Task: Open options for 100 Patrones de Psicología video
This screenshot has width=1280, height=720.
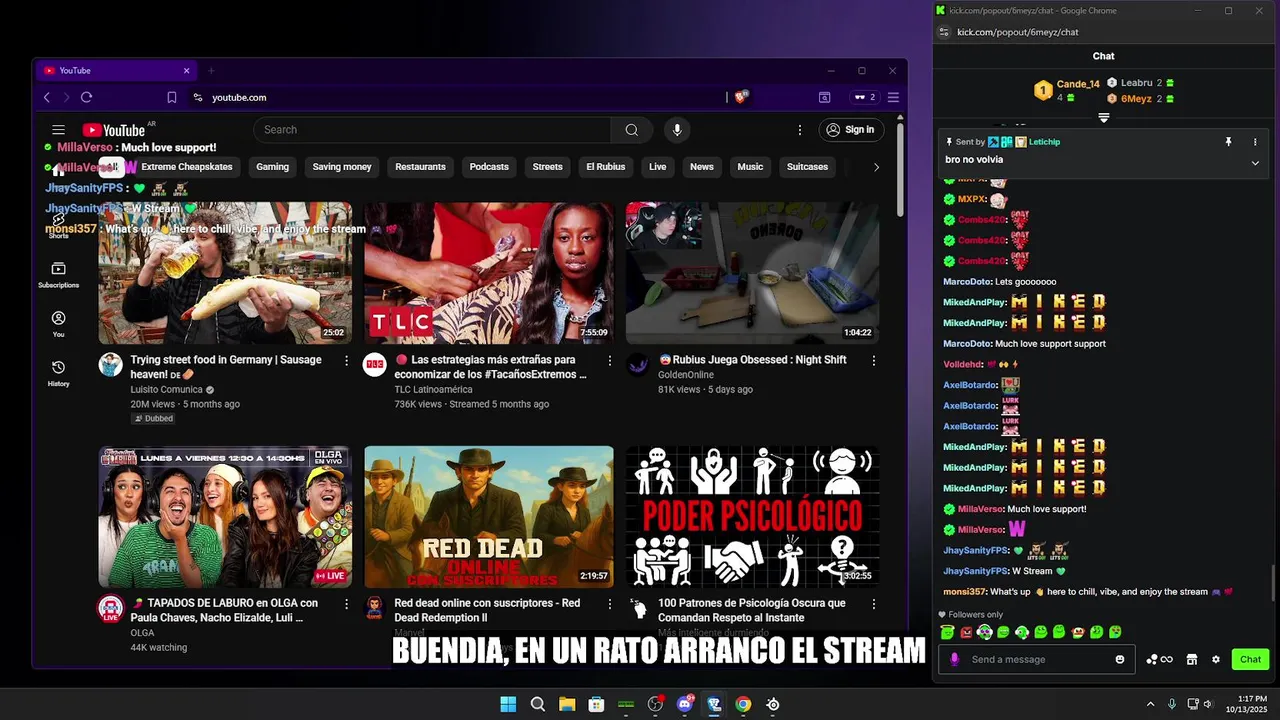Action: click(873, 604)
